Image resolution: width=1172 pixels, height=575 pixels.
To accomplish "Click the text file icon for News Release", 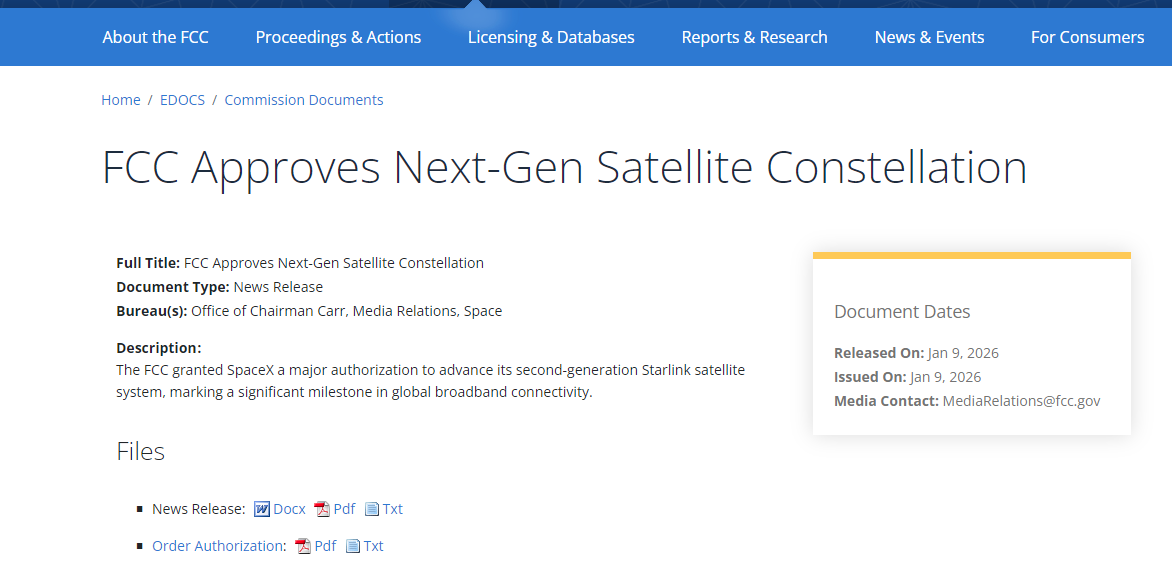I will (x=372, y=509).
